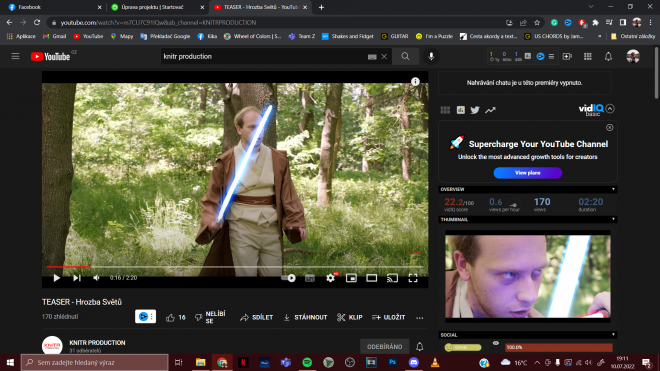Click View plans button in vidIQ
The width and height of the screenshot is (660, 371).
coord(528,173)
